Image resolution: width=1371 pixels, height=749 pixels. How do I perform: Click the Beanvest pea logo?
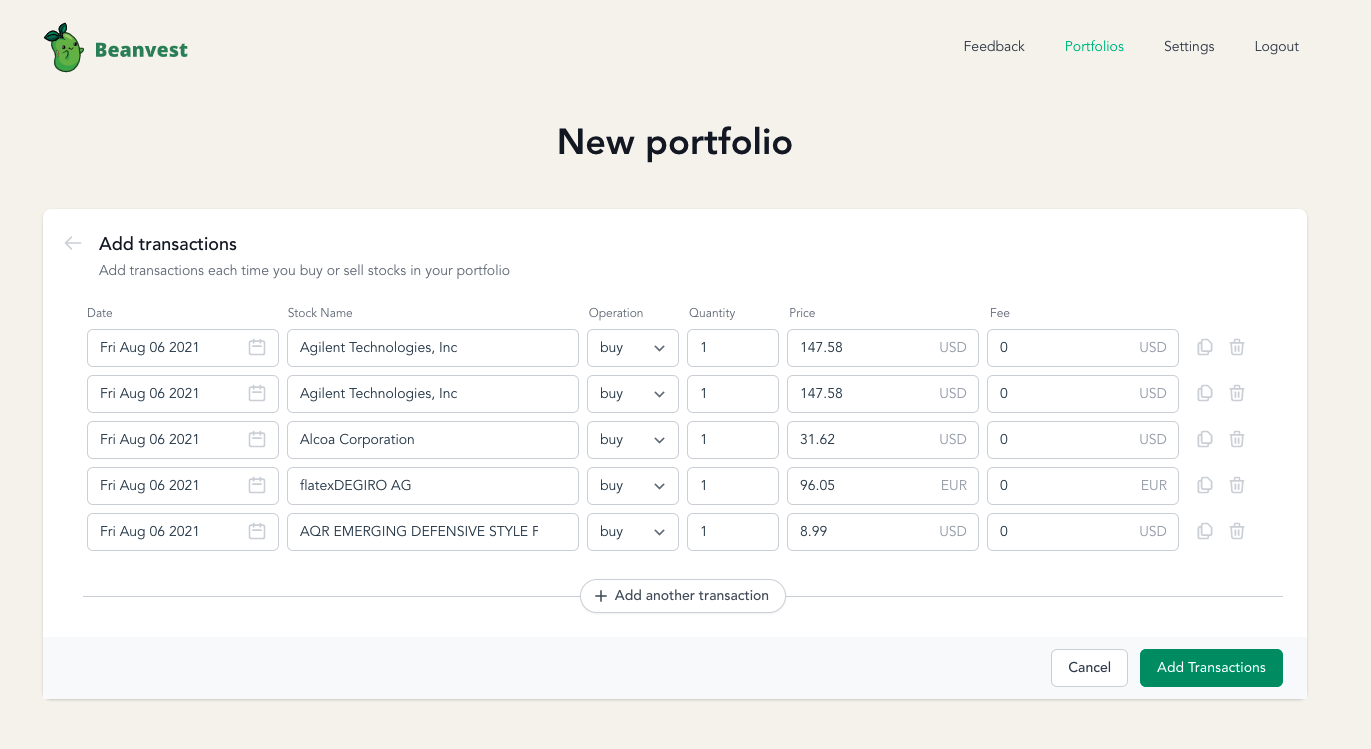[64, 46]
